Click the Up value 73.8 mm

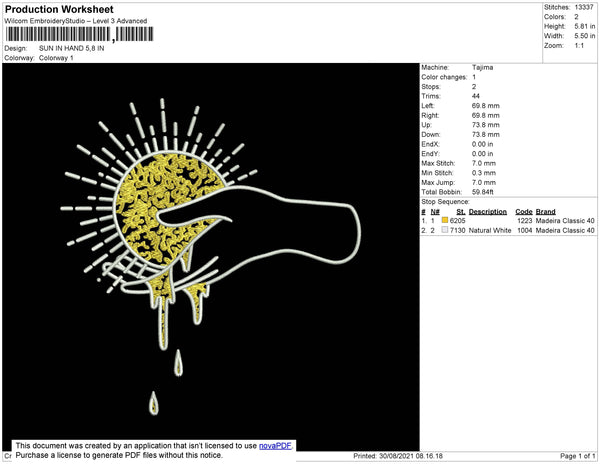tap(486, 125)
